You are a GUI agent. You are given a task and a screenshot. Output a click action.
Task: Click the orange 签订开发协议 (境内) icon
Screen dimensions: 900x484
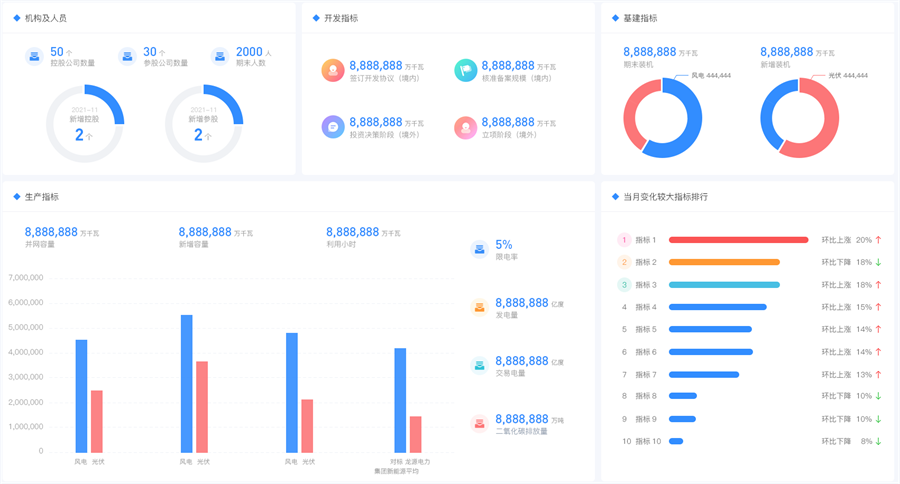click(x=333, y=70)
